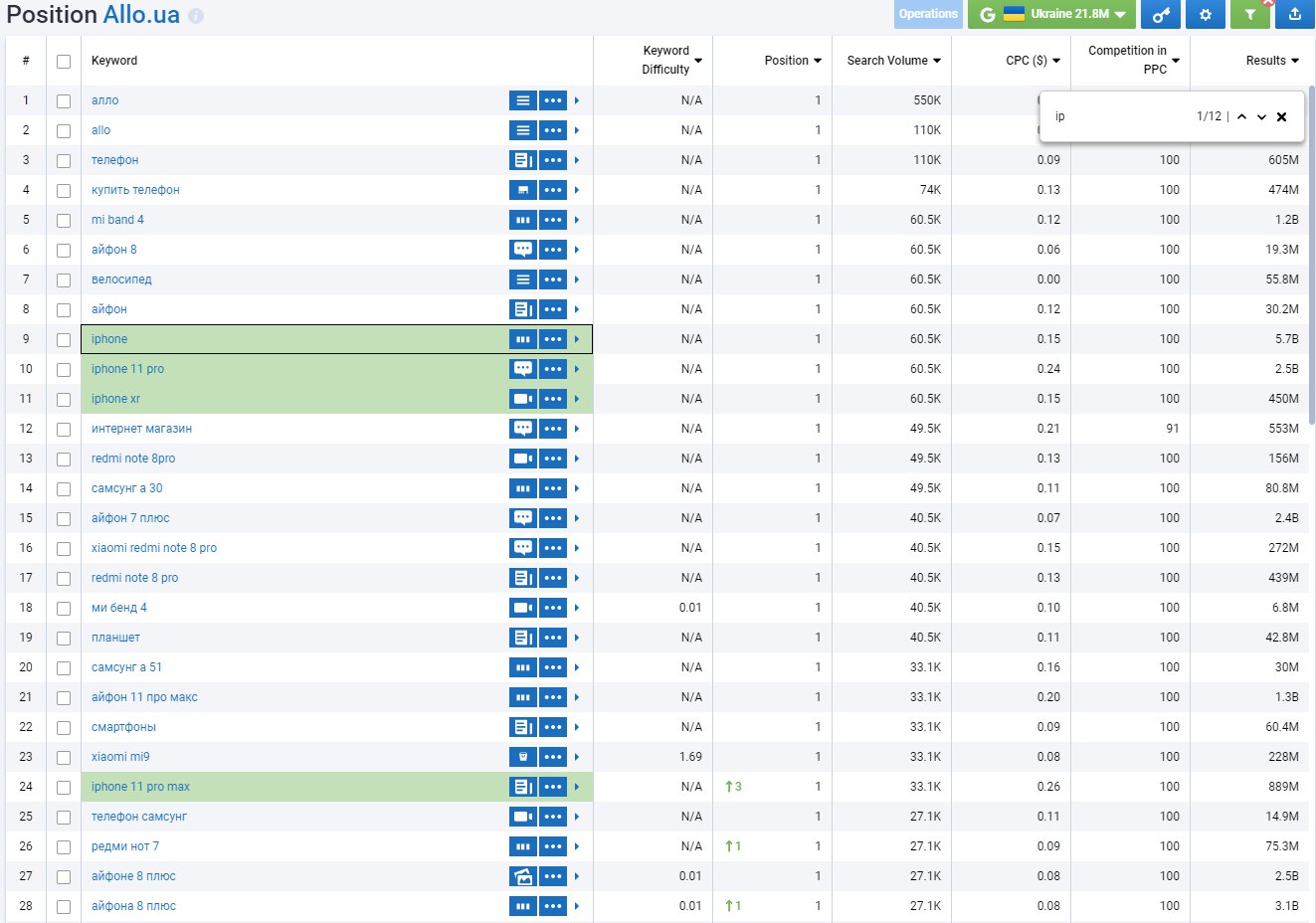1316x923 pixels.
Task: Expand row arrow for 'xiaomi redmi note 8 pro'
Action: pos(577,548)
